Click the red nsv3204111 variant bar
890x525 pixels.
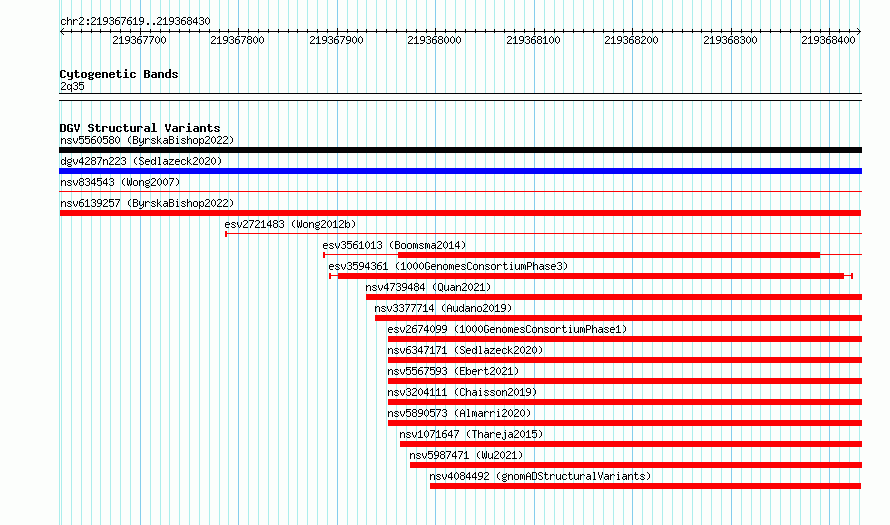pos(625,402)
